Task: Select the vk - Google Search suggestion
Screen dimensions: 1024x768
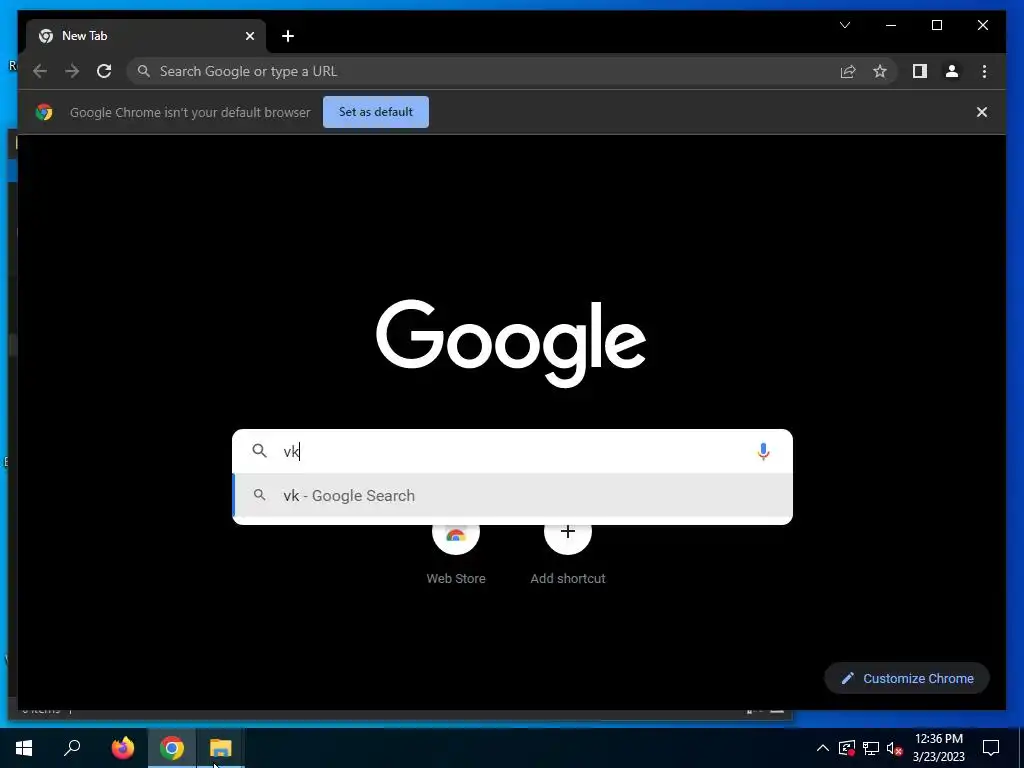Action: 512,496
